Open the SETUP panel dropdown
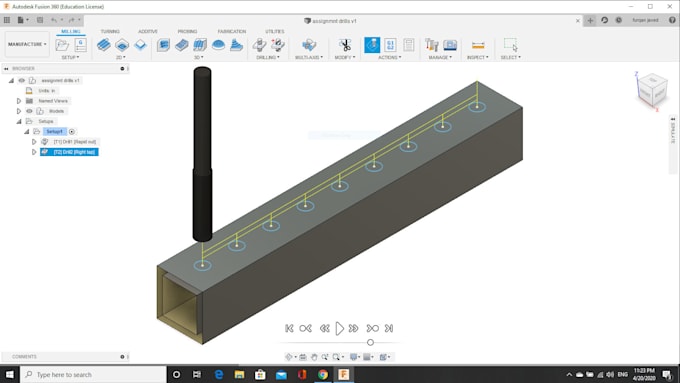This screenshot has width=680, height=383. point(70,57)
